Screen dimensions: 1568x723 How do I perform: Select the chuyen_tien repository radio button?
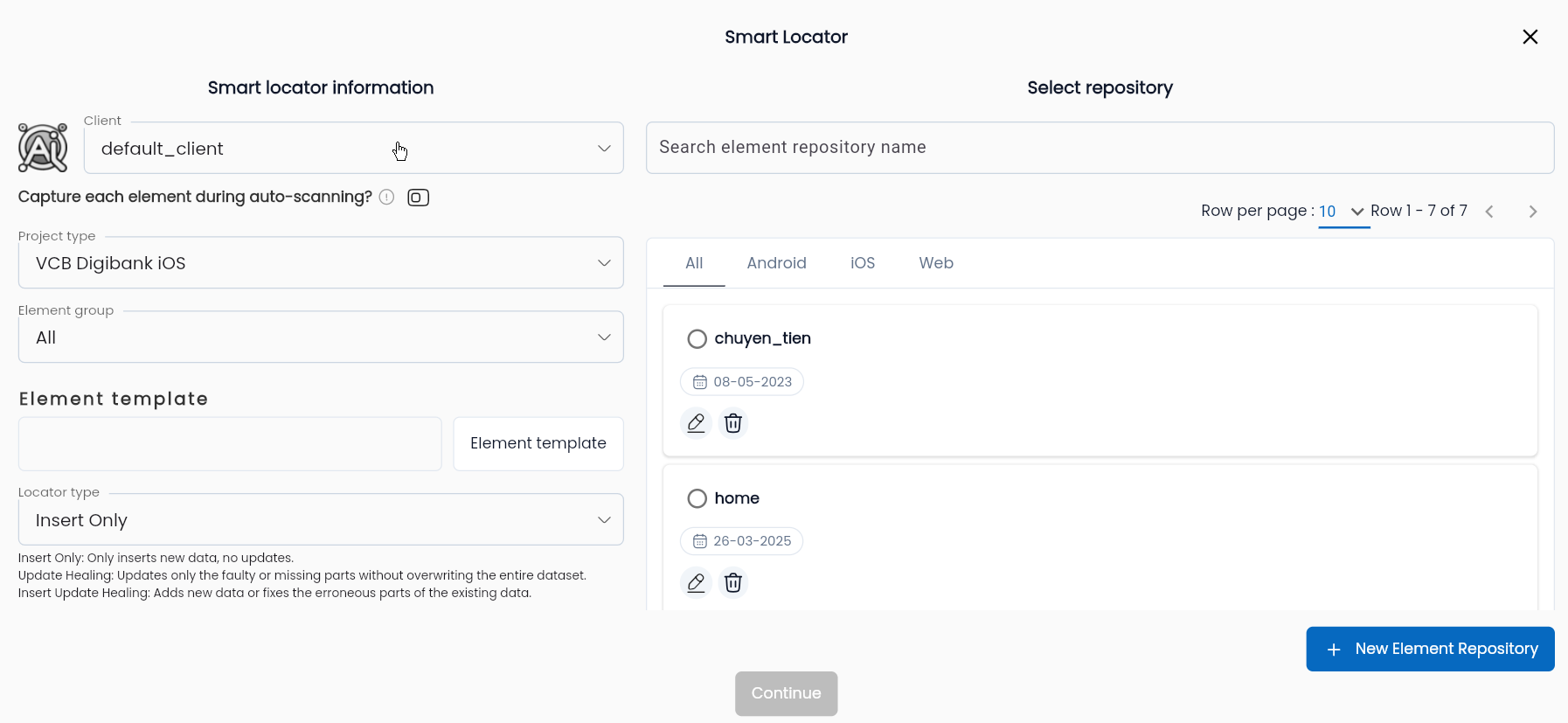point(697,339)
